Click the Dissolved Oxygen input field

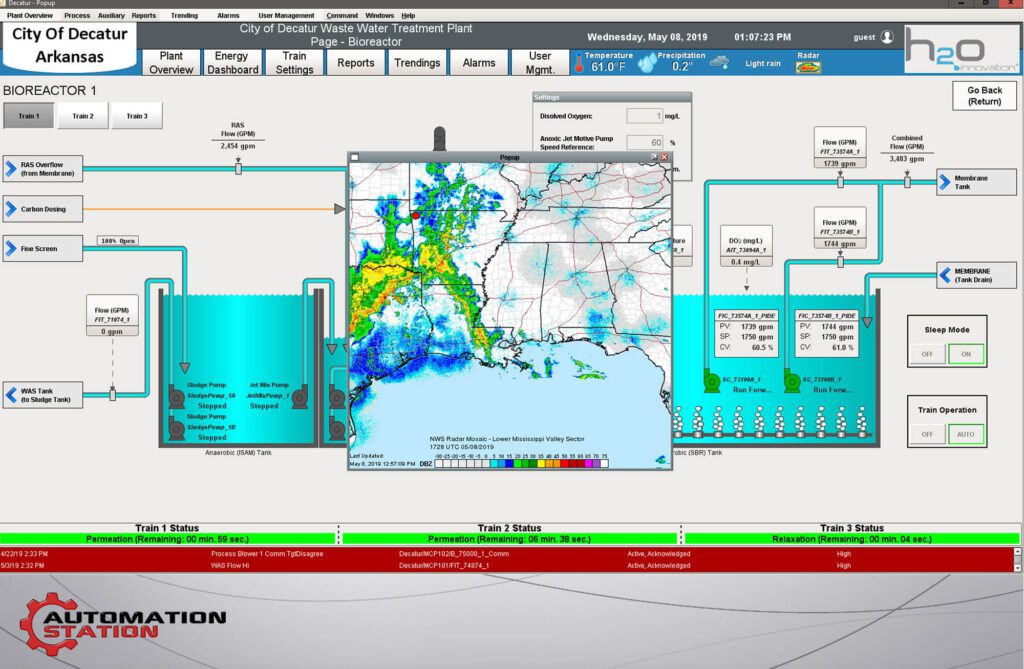click(x=645, y=116)
